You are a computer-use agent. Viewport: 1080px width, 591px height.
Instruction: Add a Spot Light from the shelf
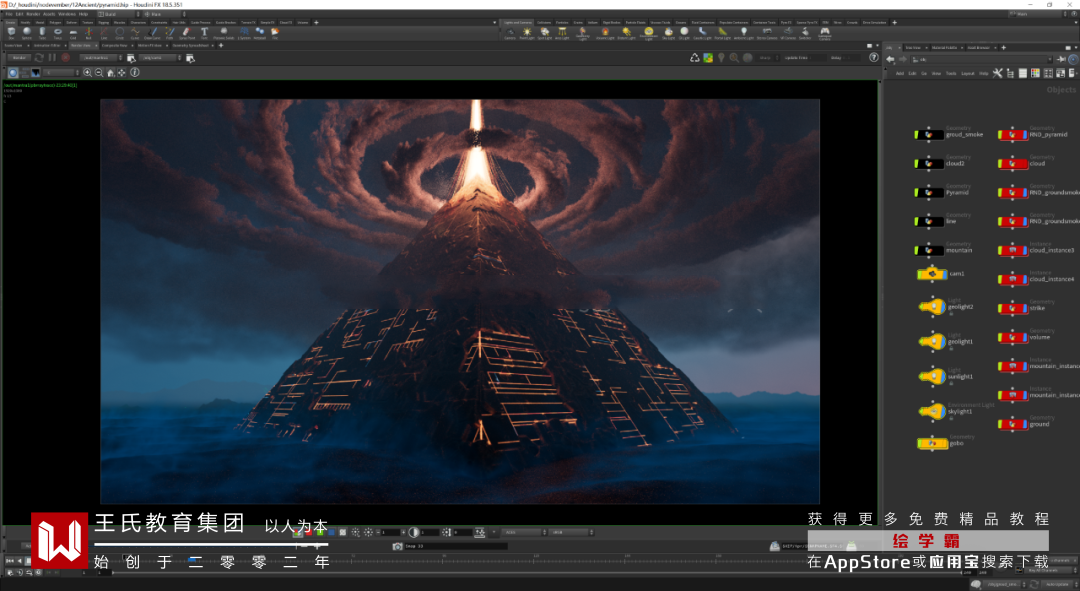544,33
